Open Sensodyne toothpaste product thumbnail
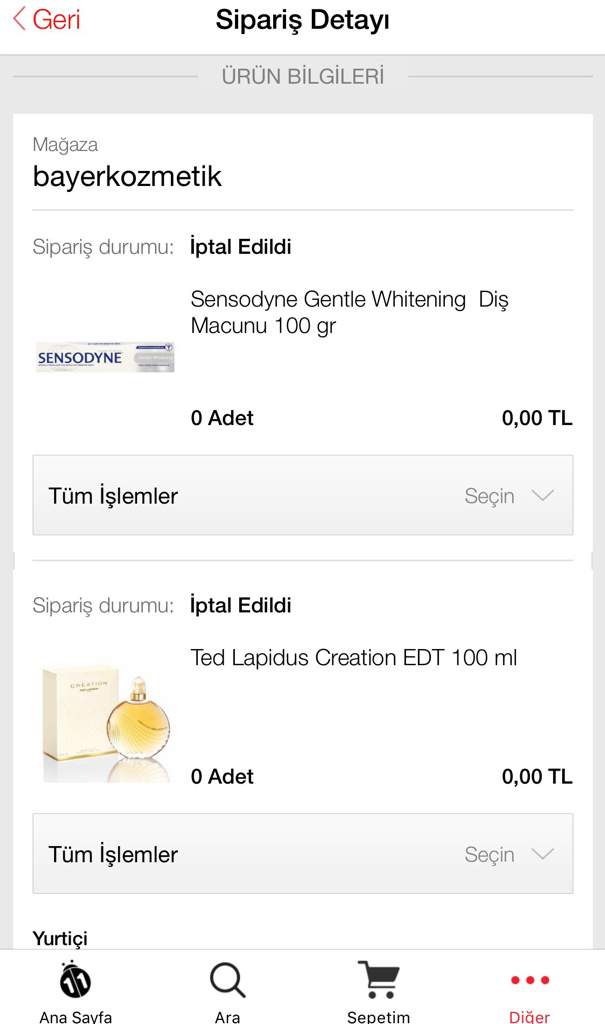Screen dimensions: 605x1024 pos(105,357)
